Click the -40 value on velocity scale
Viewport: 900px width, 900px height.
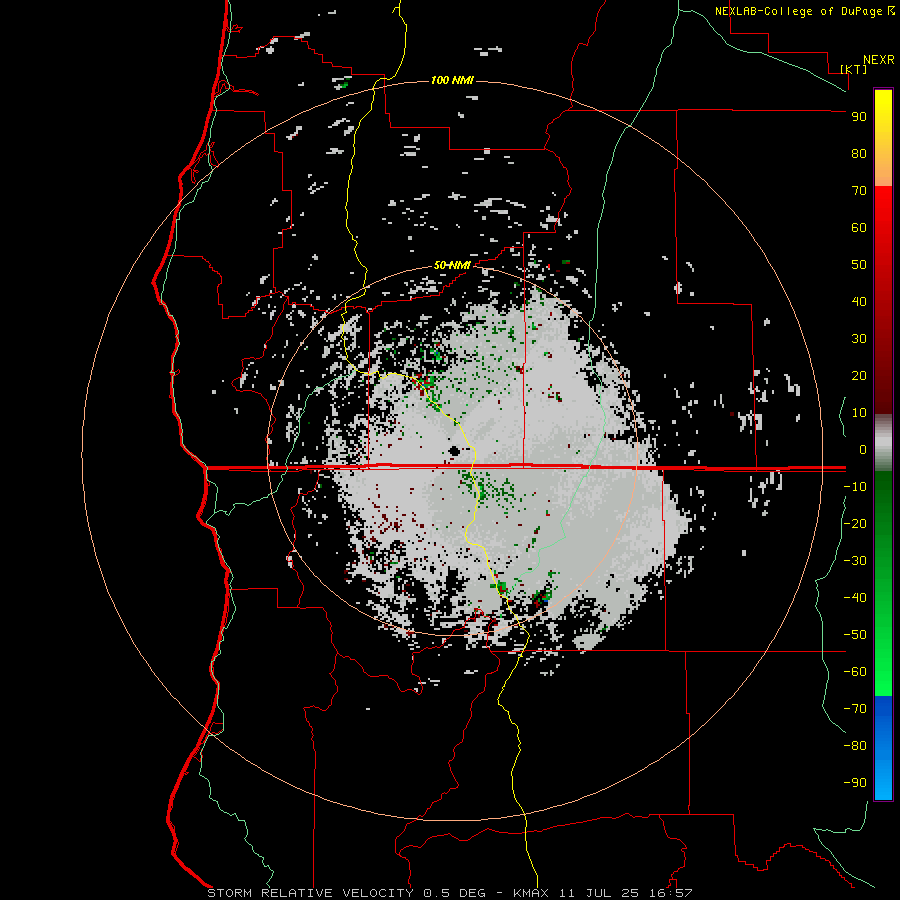point(855,598)
